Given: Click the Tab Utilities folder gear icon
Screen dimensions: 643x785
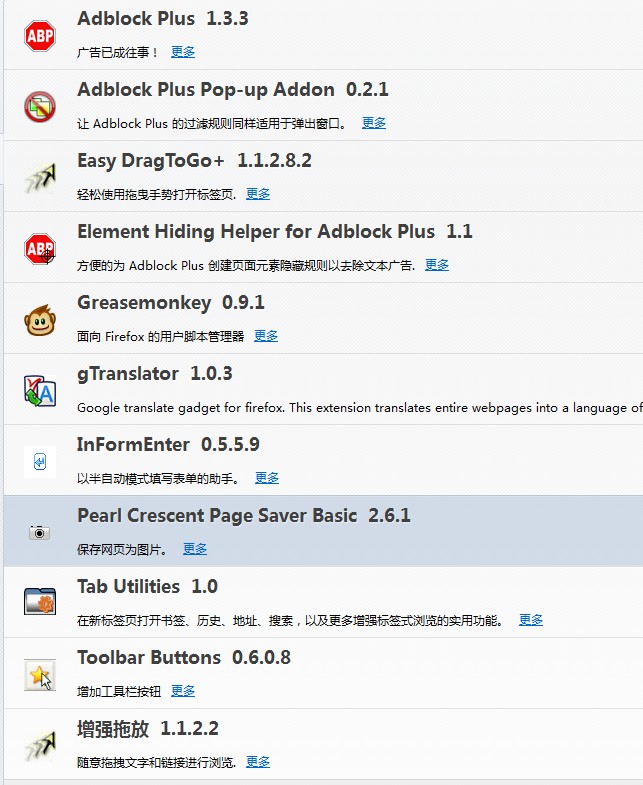Looking at the screenshot, I should (40, 601).
